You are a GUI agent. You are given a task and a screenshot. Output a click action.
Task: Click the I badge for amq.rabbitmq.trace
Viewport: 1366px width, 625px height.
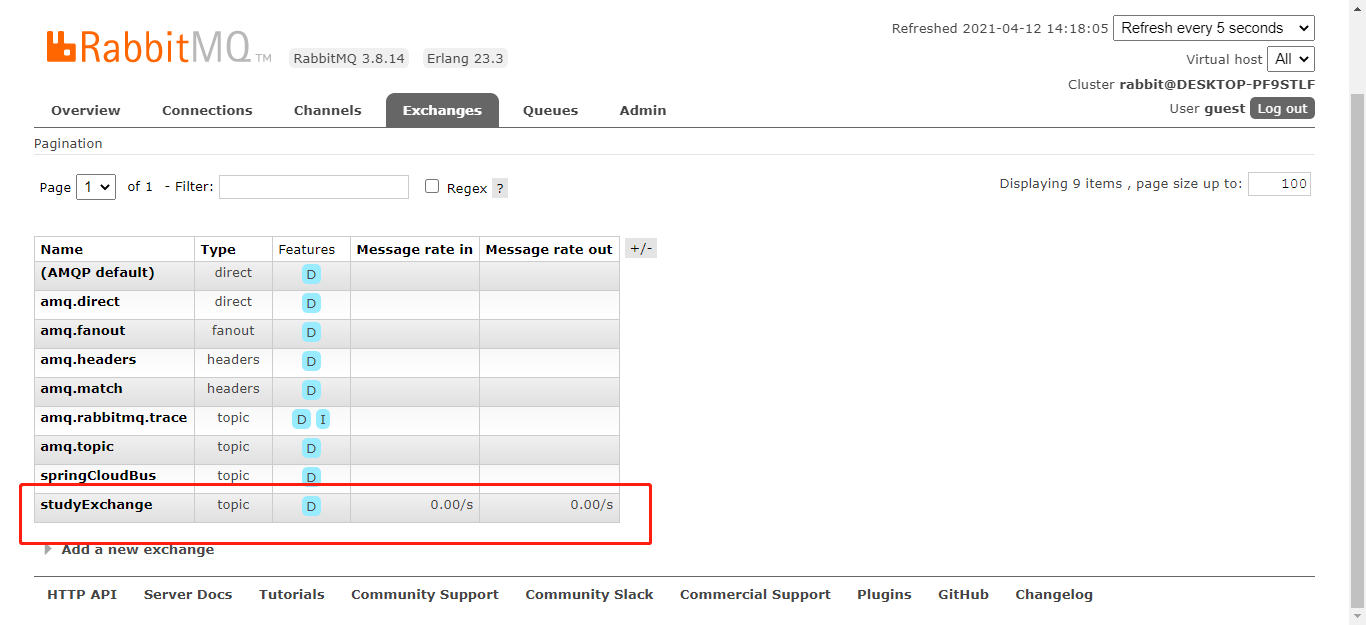[323, 419]
